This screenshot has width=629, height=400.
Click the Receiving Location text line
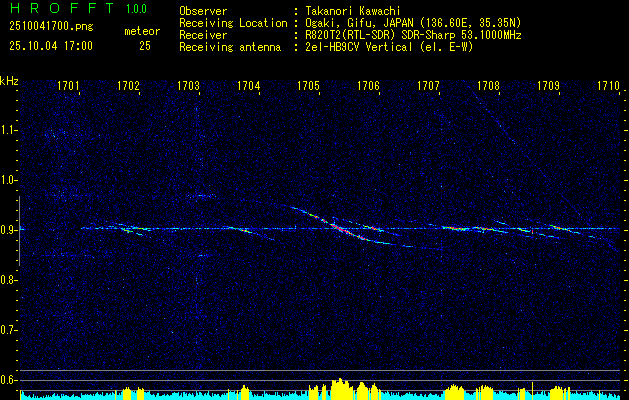pyautogui.click(x=350, y=23)
